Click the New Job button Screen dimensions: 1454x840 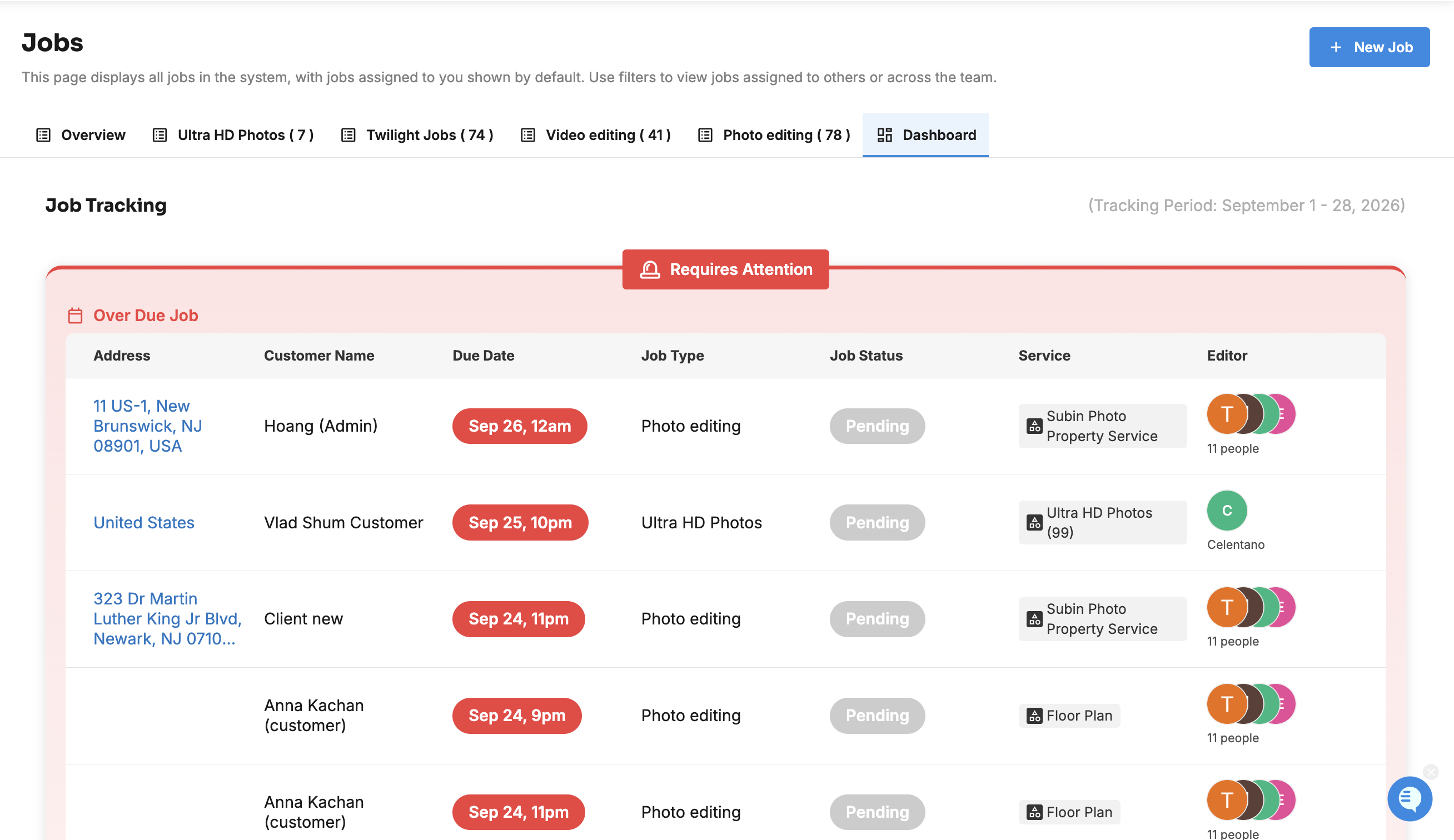coord(1368,47)
